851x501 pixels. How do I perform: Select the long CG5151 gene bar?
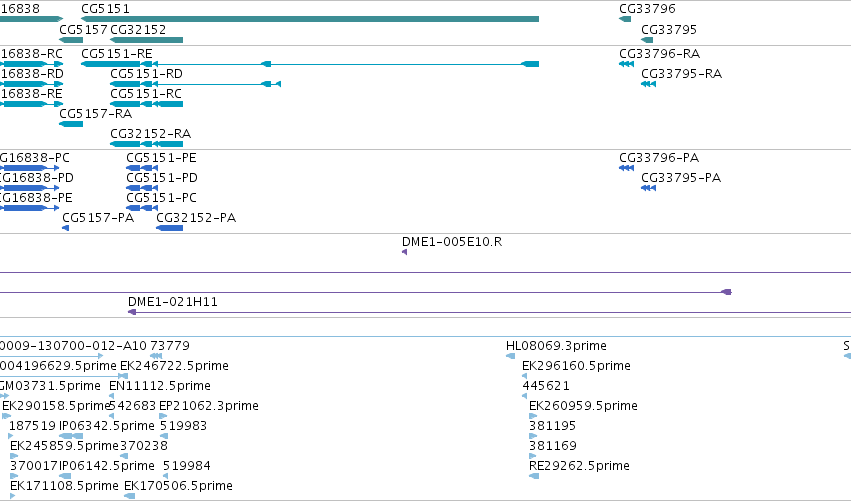point(310,19)
